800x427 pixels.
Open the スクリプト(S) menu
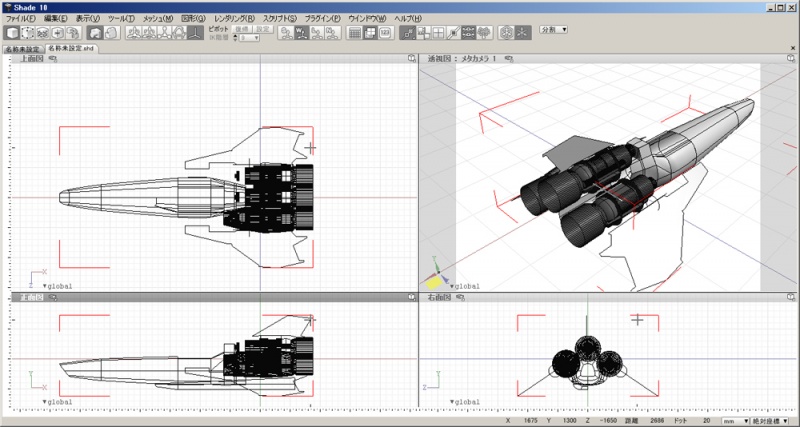click(x=280, y=18)
